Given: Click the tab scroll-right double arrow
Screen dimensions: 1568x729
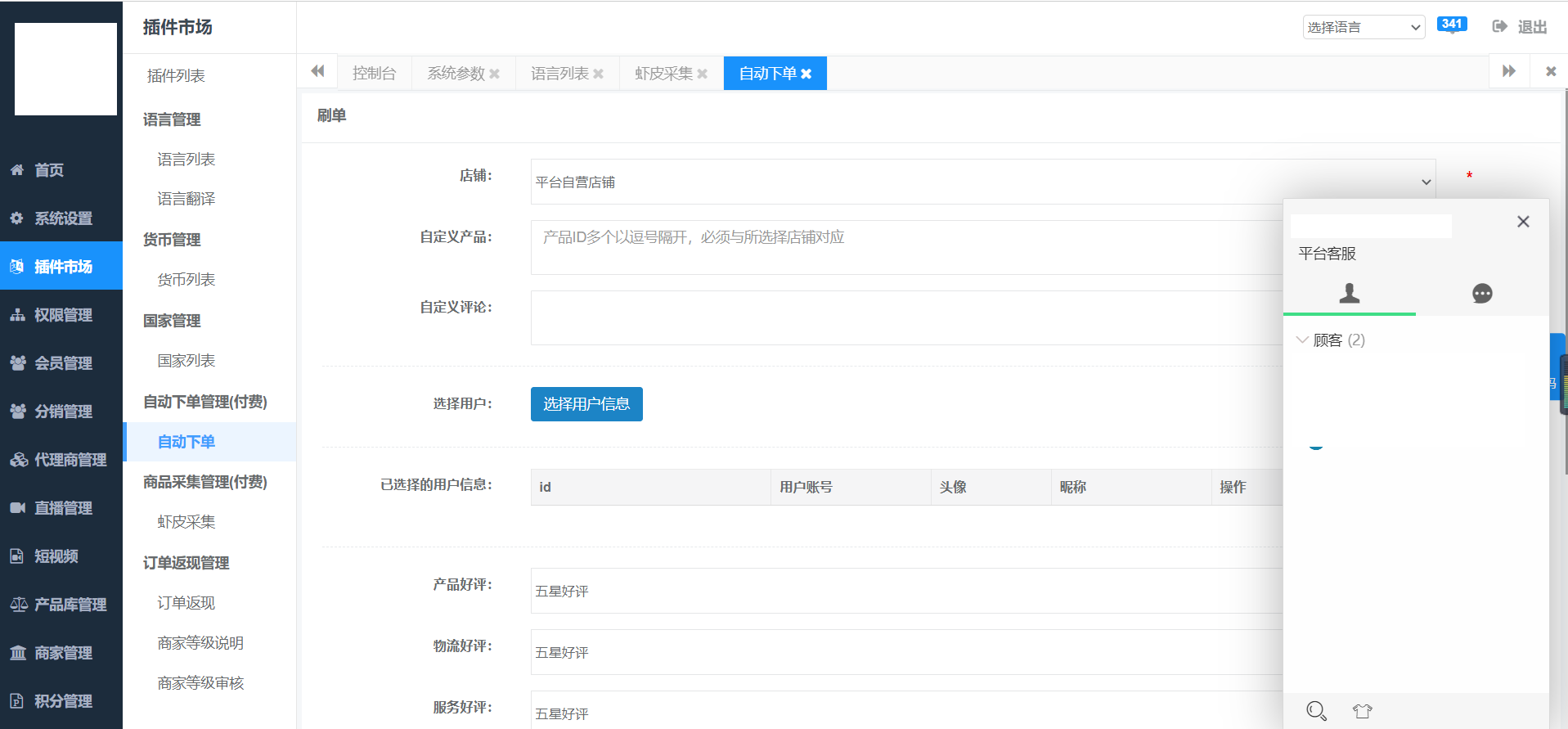Looking at the screenshot, I should [1509, 72].
